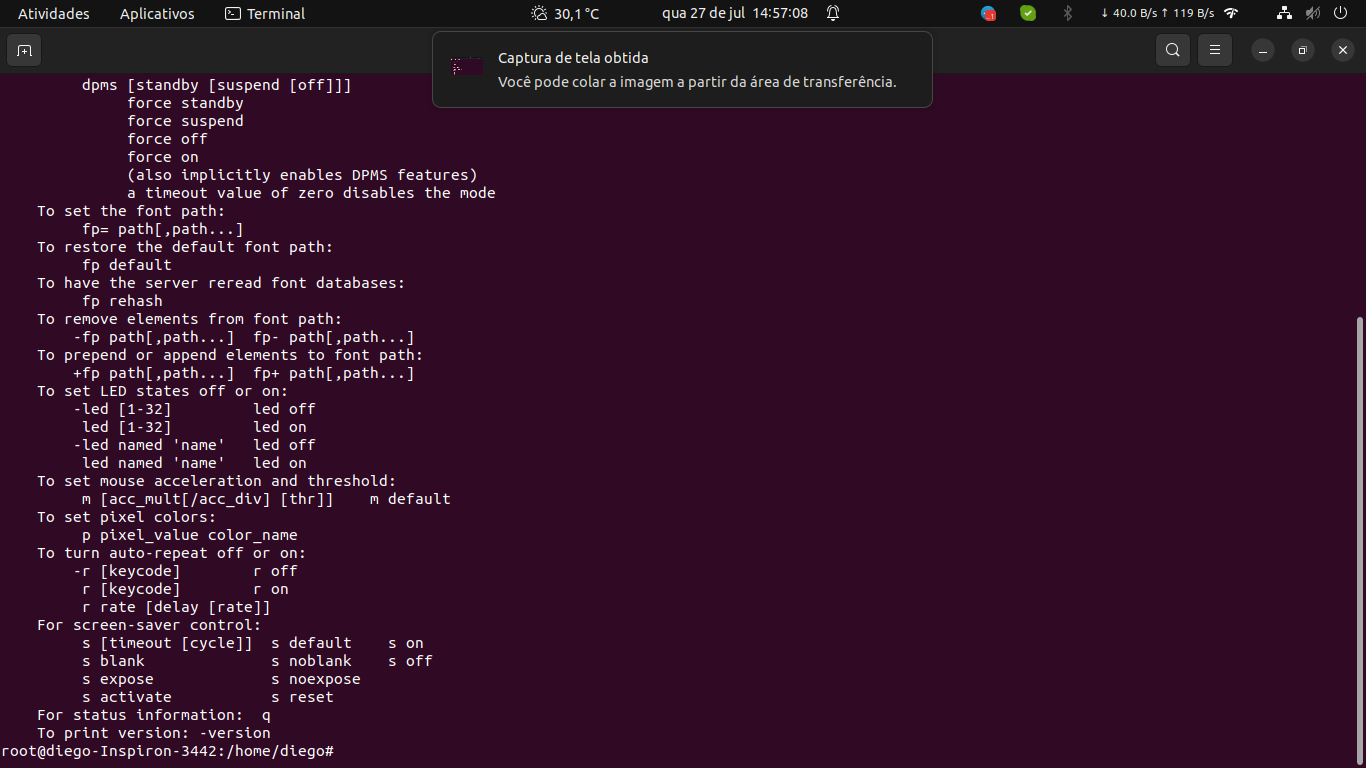
Task: Click the notification bell icon
Action: [x=833, y=13]
